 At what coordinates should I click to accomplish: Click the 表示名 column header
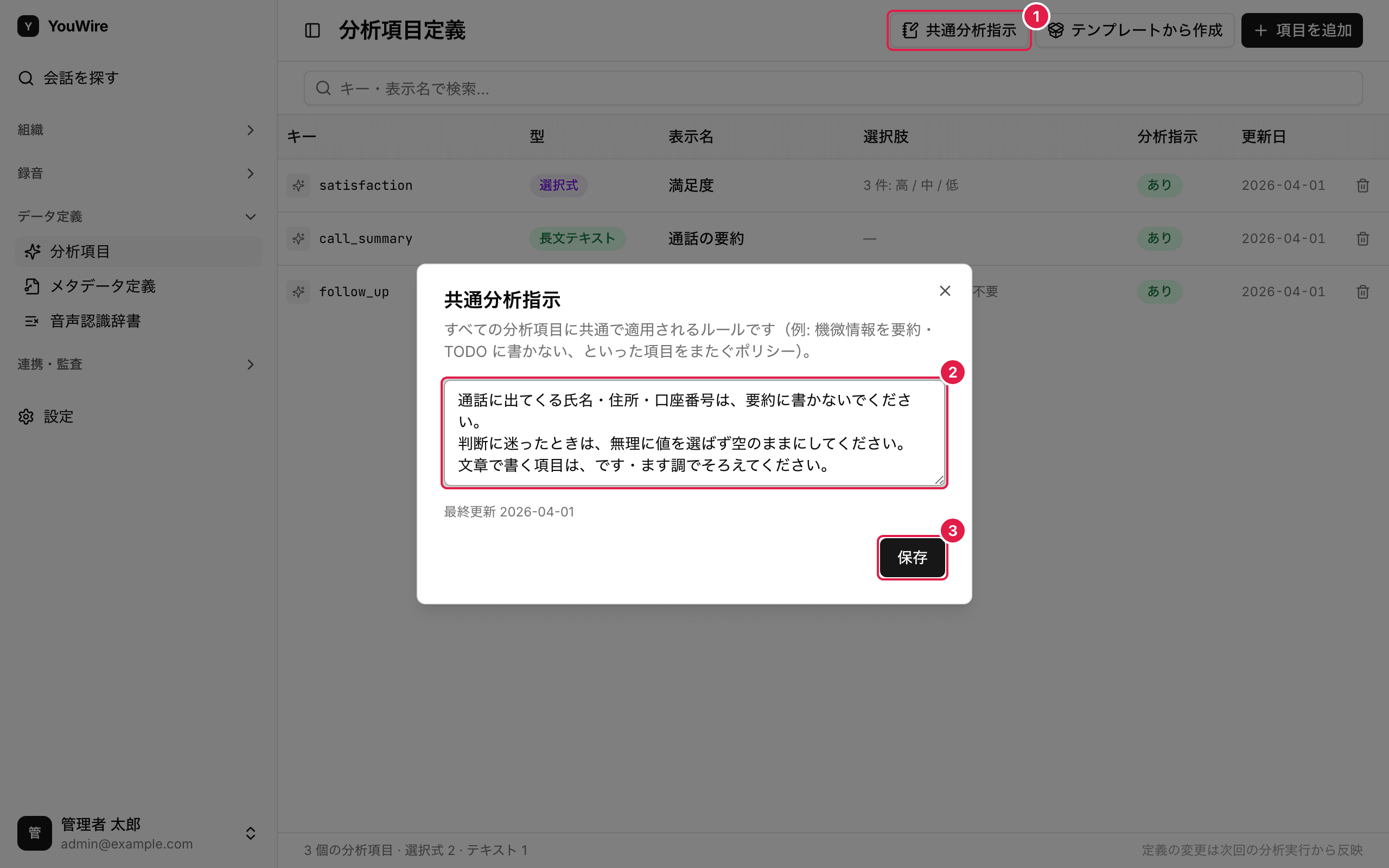[691, 137]
